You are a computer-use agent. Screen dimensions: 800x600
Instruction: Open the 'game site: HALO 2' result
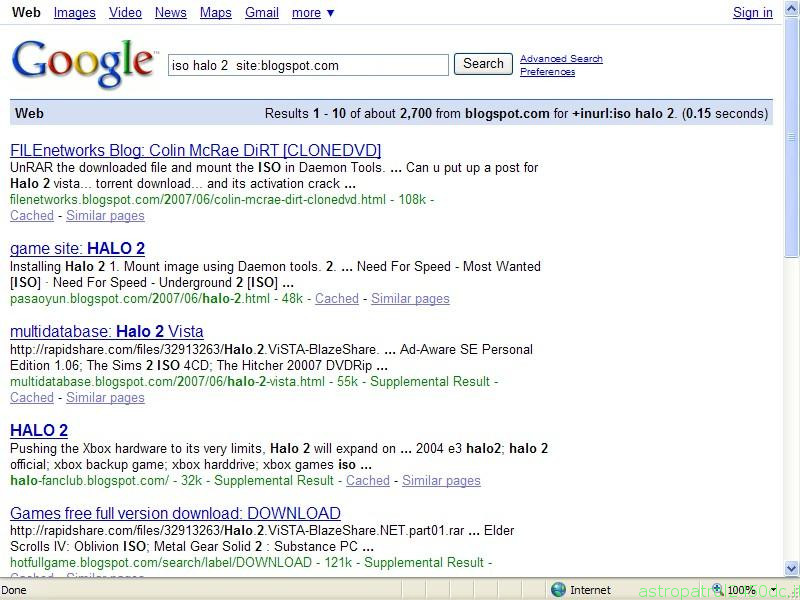pos(78,248)
